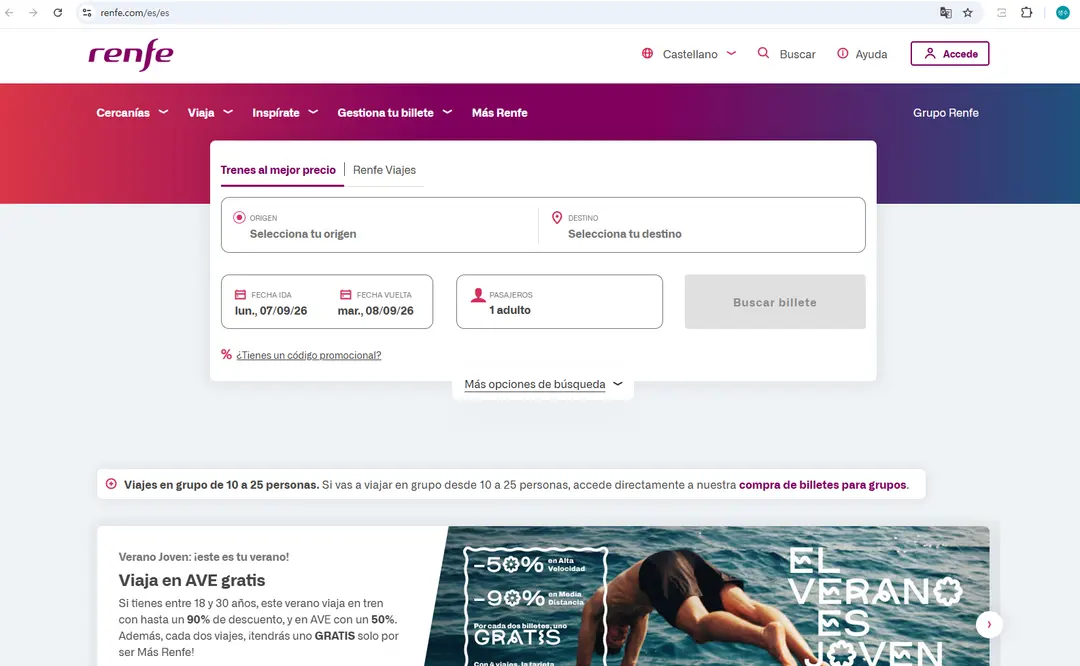Open the Grupo Renfe link
Image resolution: width=1080 pixels, height=666 pixels.
point(946,112)
